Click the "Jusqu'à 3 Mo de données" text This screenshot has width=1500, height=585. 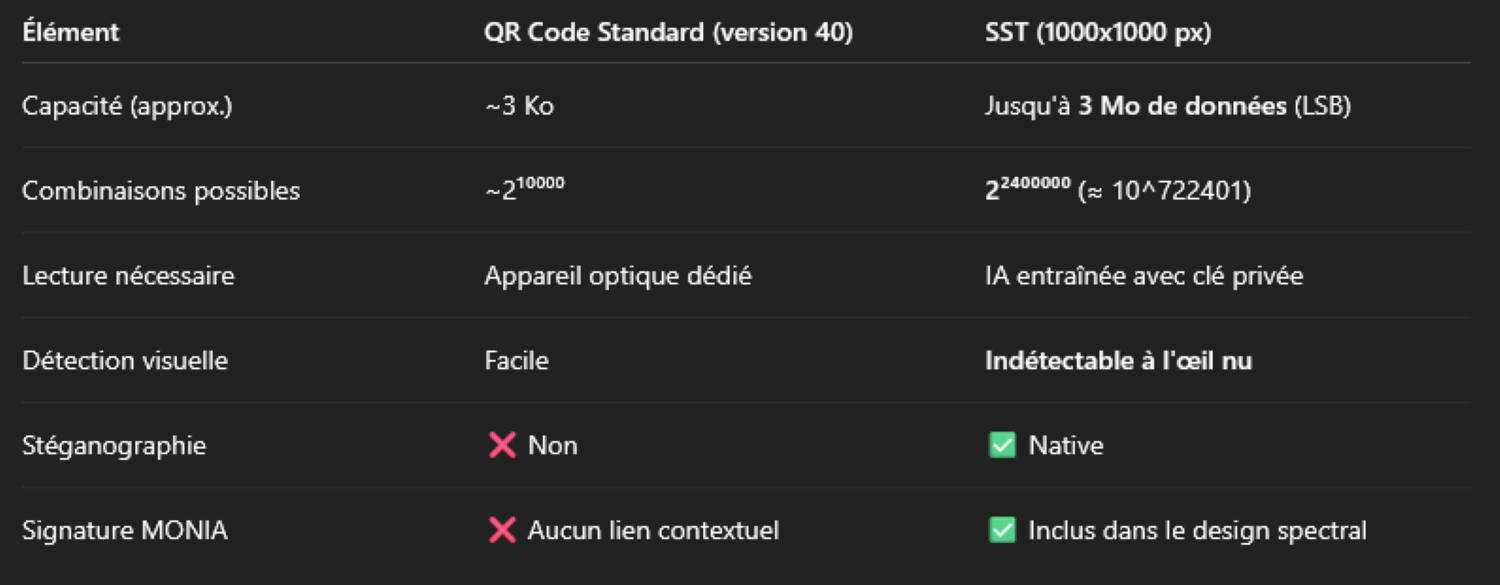(1135, 105)
